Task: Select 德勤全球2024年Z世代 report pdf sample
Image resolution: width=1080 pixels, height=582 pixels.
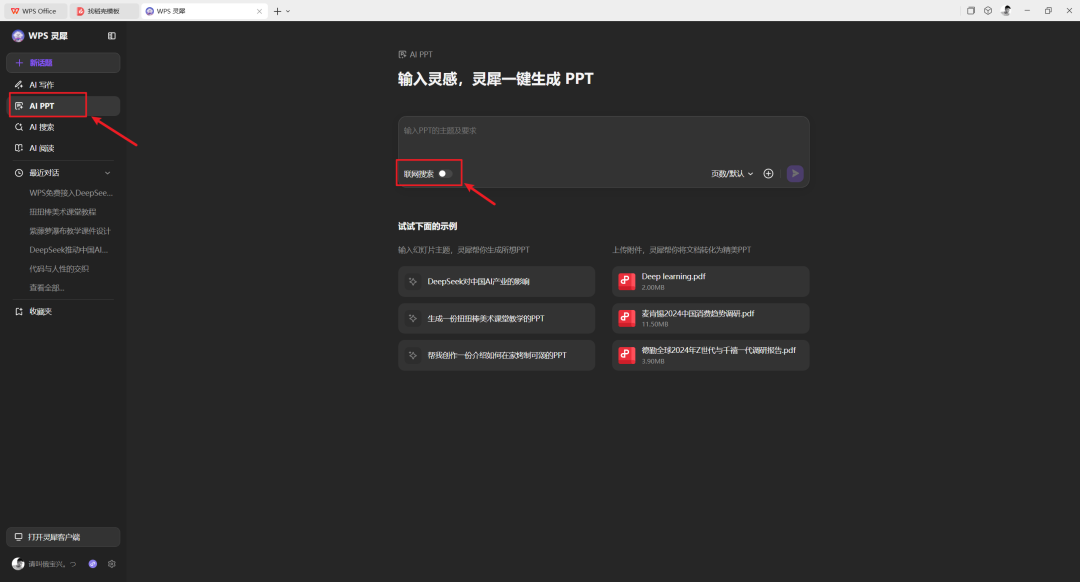Action: 711,355
